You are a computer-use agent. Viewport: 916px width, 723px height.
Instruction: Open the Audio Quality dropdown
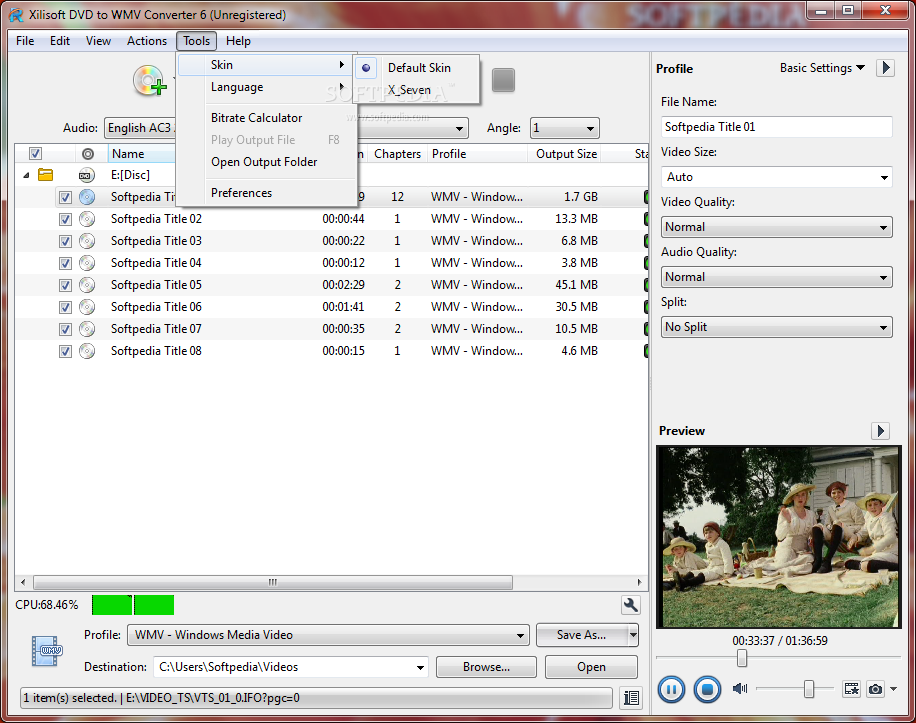[776, 277]
